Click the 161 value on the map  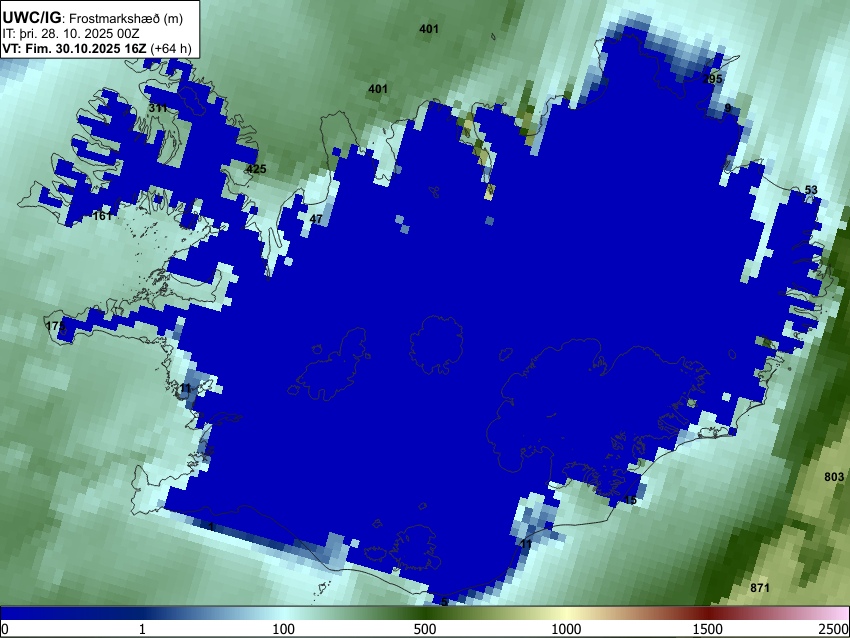pyautogui.click(x=102, y=216)
